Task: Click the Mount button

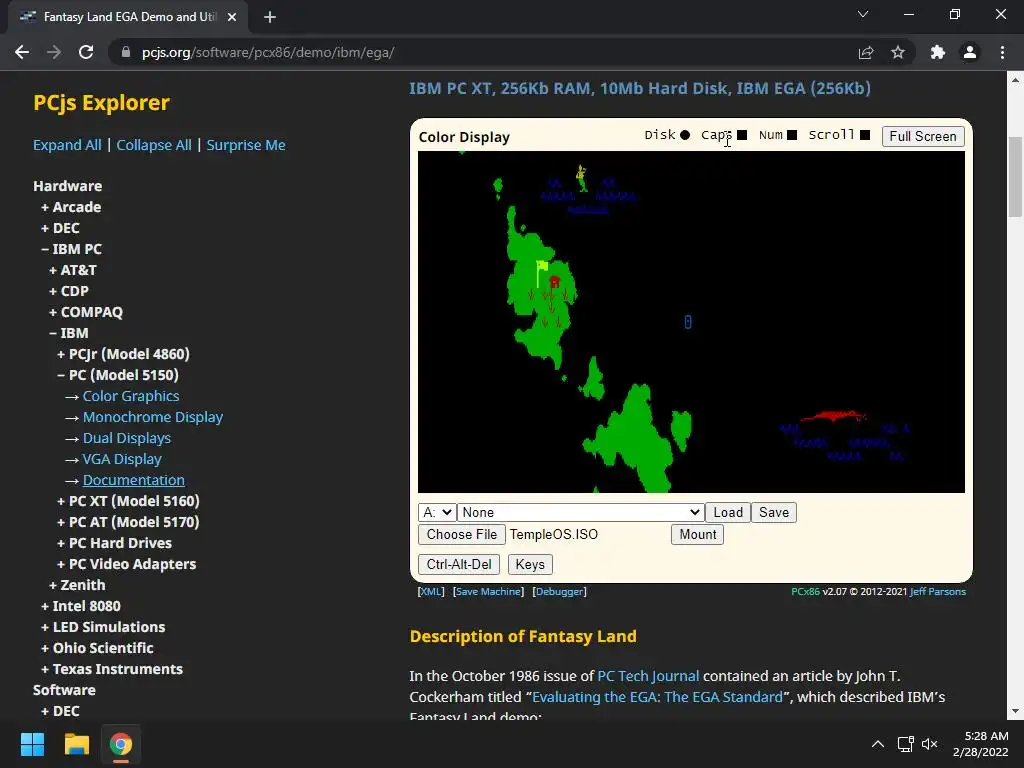Action: (697, 534)
